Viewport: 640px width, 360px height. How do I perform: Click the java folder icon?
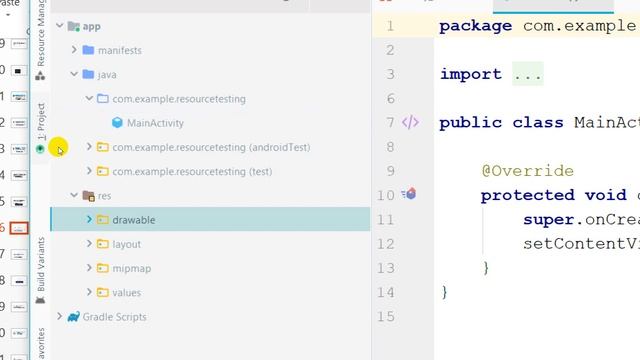pos(88,74)
